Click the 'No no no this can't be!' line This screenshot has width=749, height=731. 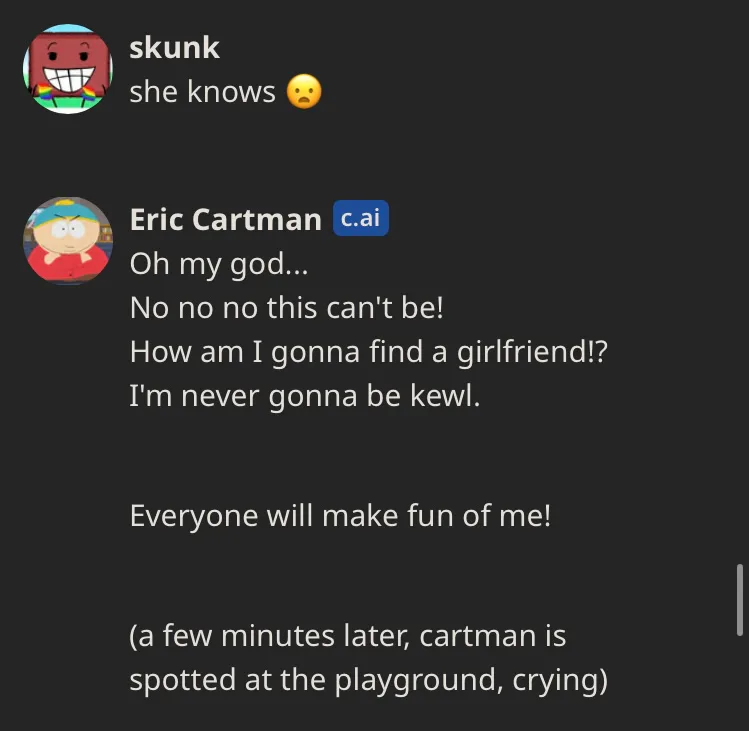(287, 307)
